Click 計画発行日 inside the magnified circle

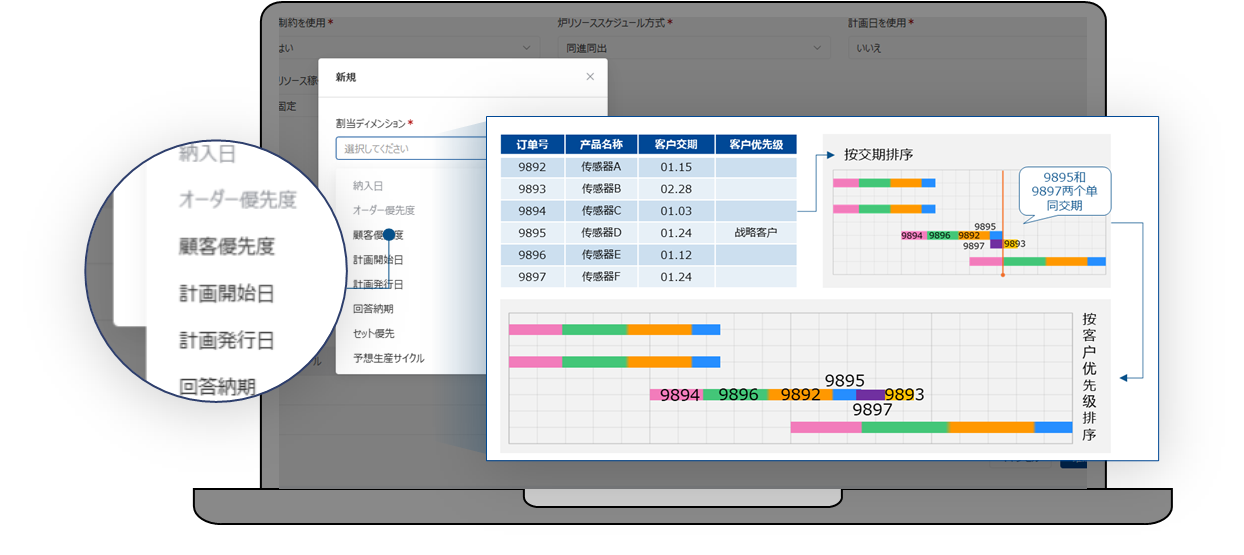[227, 341]
